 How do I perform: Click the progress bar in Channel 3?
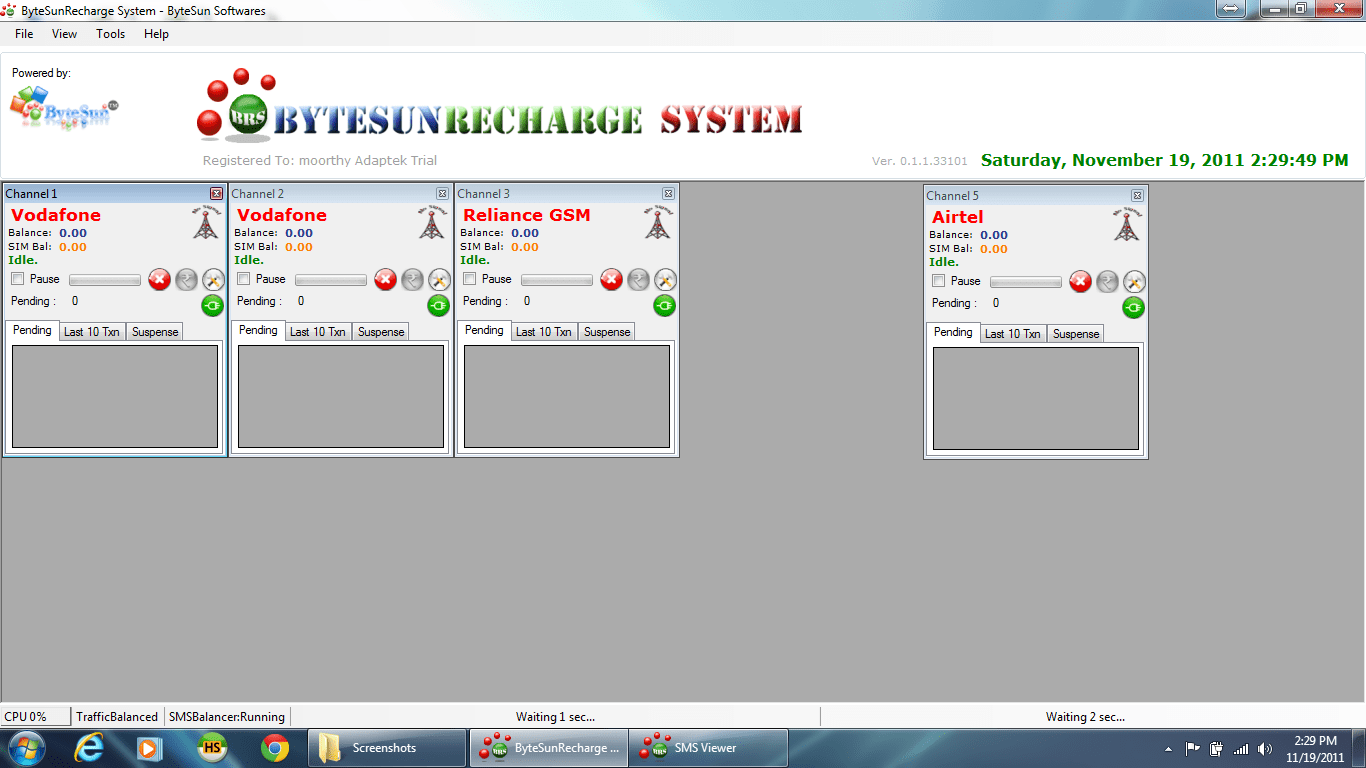(557, 280)
